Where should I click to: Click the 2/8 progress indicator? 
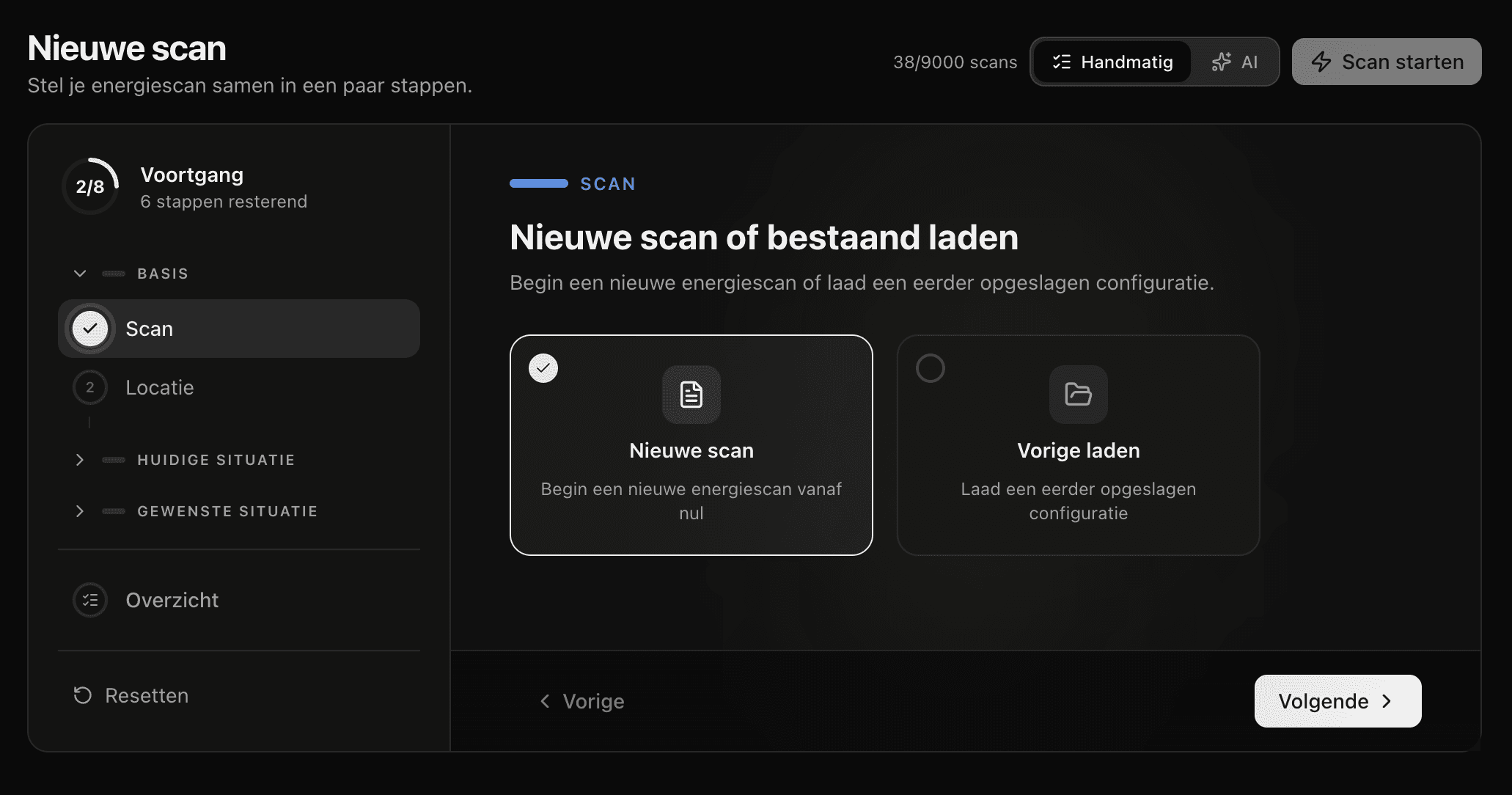click(90, 186)
